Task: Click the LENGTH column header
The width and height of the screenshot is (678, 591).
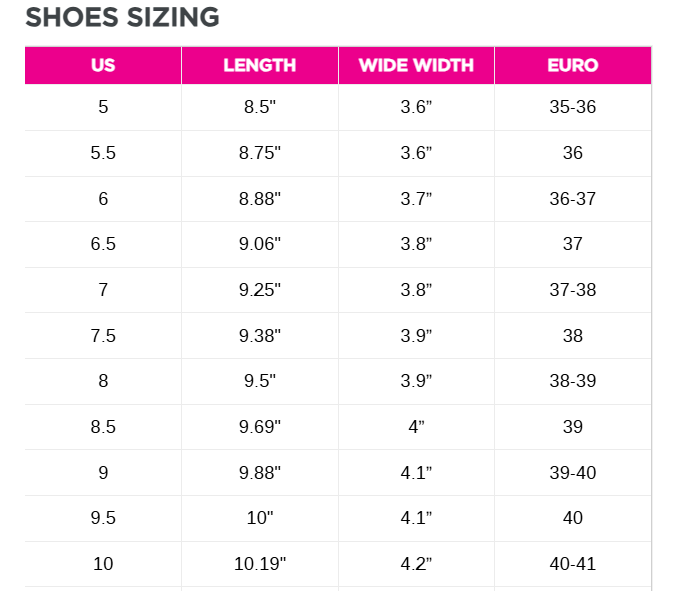Action: click(x=260, y=66)
